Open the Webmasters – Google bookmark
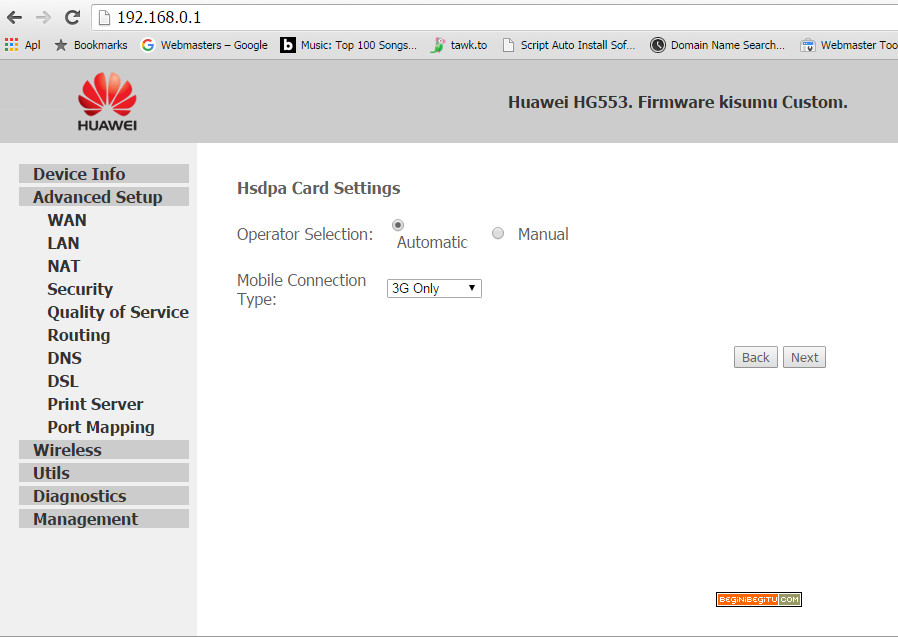Image resolution: width=898 pixels, height=637 pixels. [x=204, y=45]
